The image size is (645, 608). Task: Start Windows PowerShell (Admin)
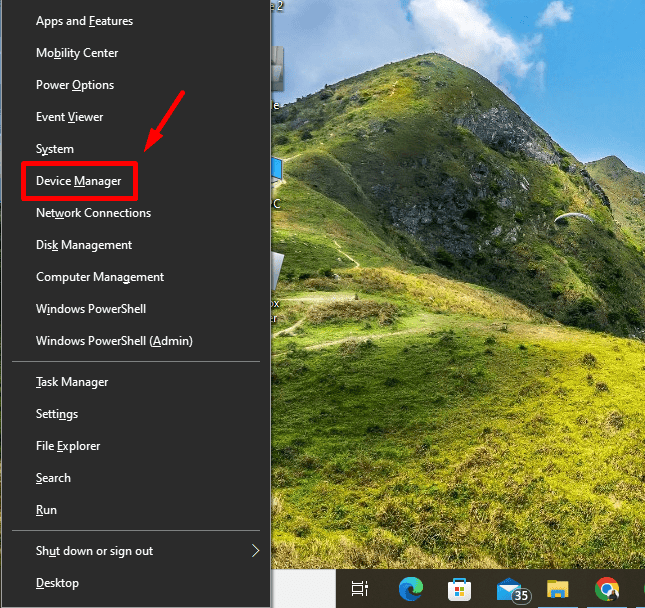coord(136,341)
